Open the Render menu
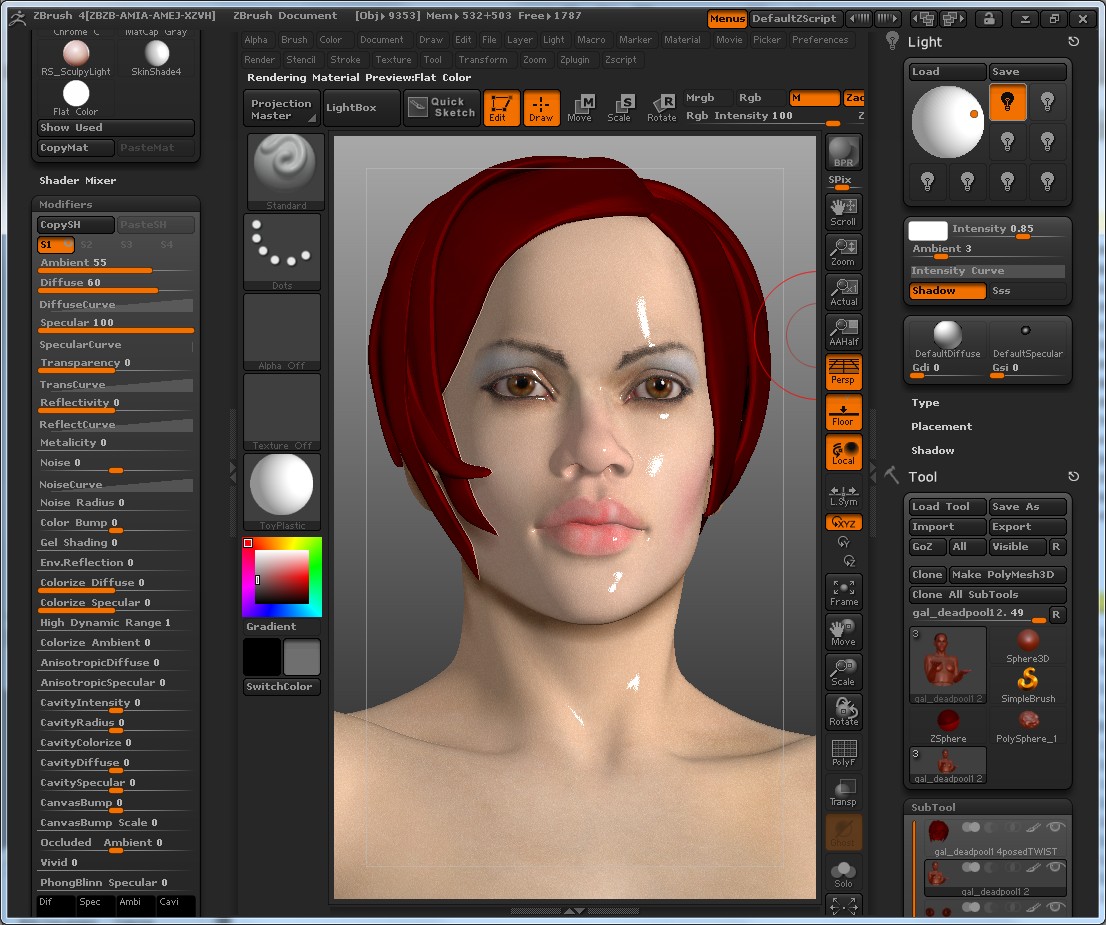 click(x=259, y=60)
